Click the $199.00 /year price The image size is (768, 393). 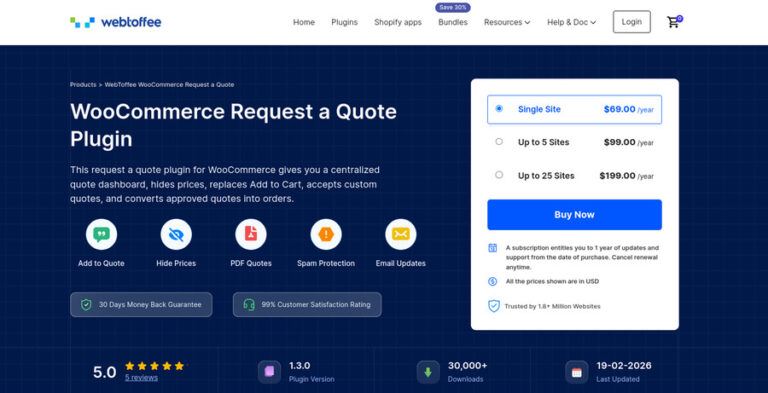coord(626,175)
